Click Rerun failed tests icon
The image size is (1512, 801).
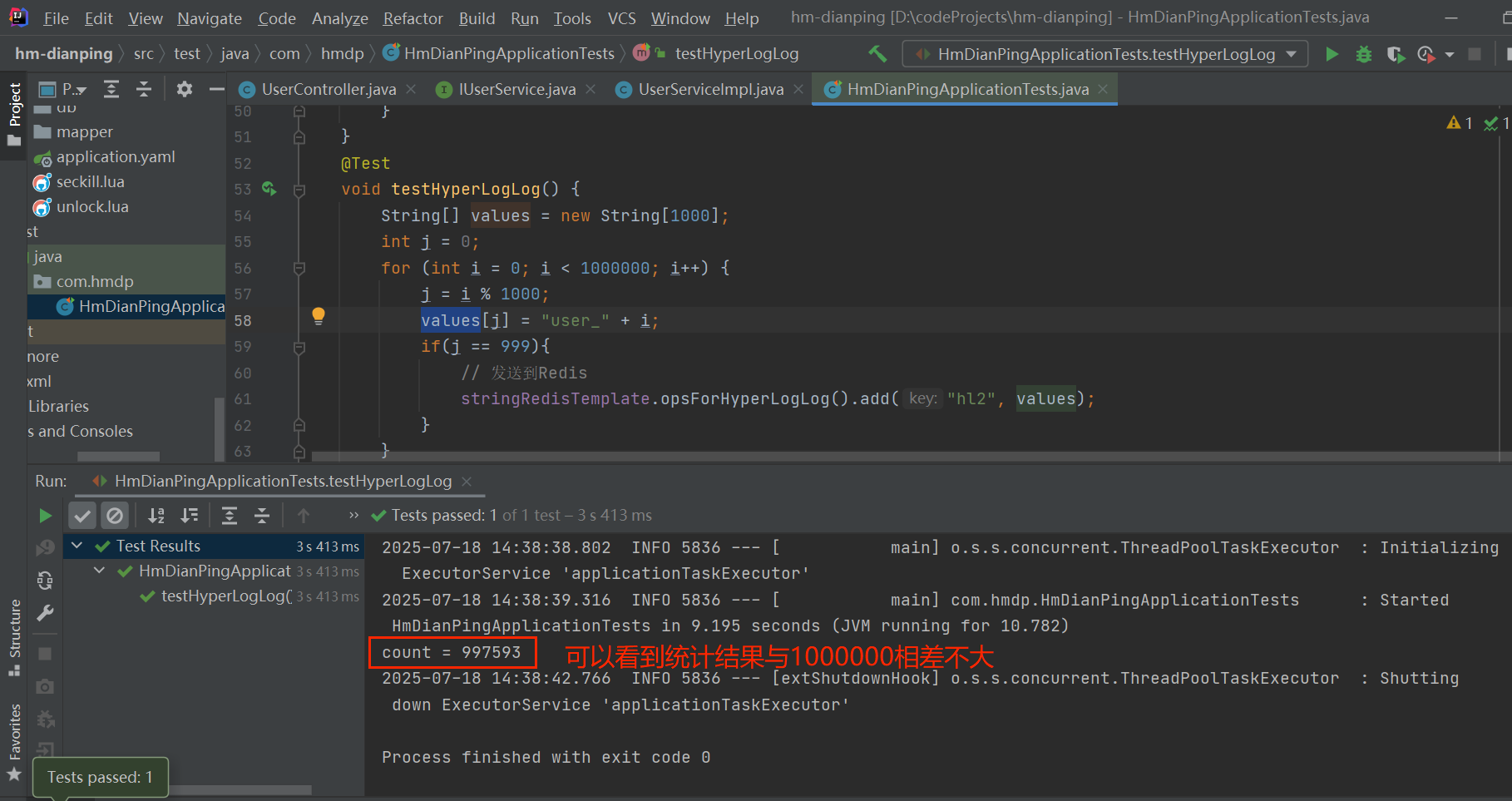[45, 548]
